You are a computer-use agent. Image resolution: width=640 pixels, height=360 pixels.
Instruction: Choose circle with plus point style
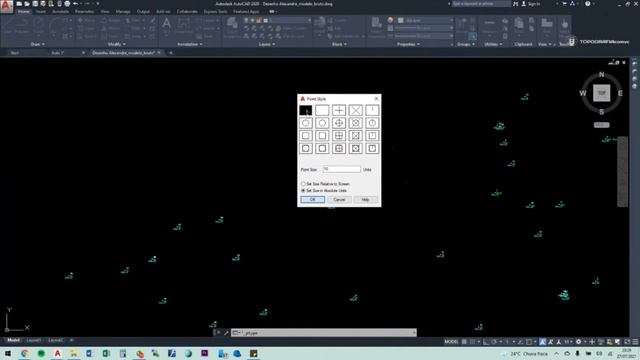click(x=339, y=123)
